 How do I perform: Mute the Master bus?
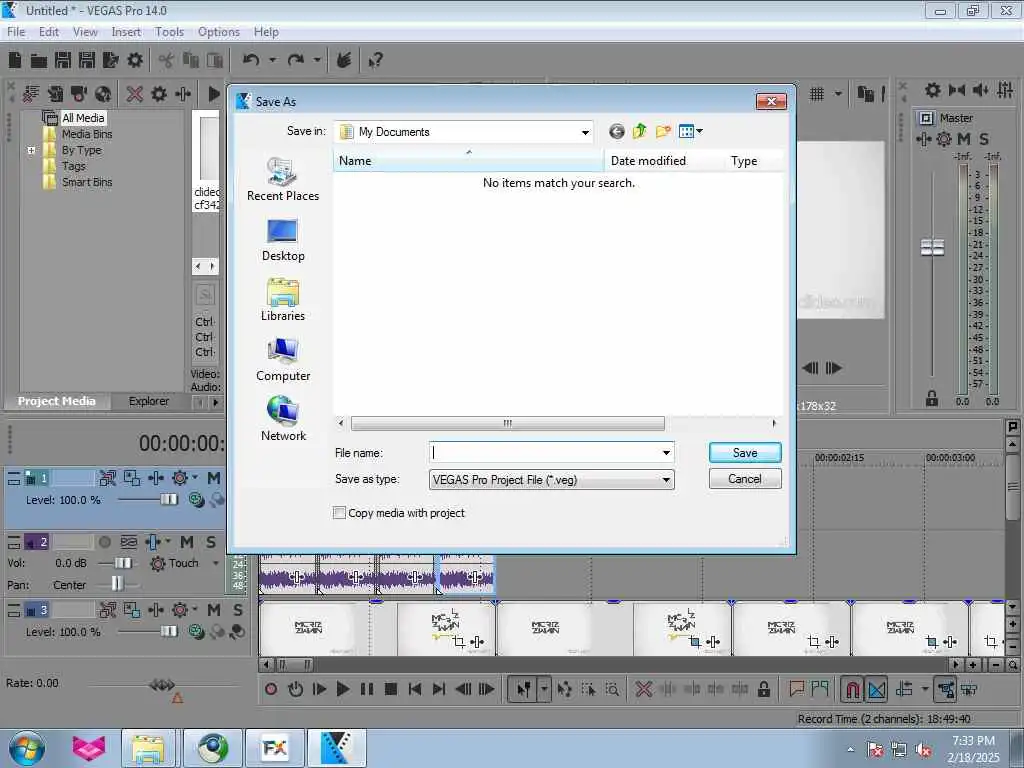[x=964, y=139]
